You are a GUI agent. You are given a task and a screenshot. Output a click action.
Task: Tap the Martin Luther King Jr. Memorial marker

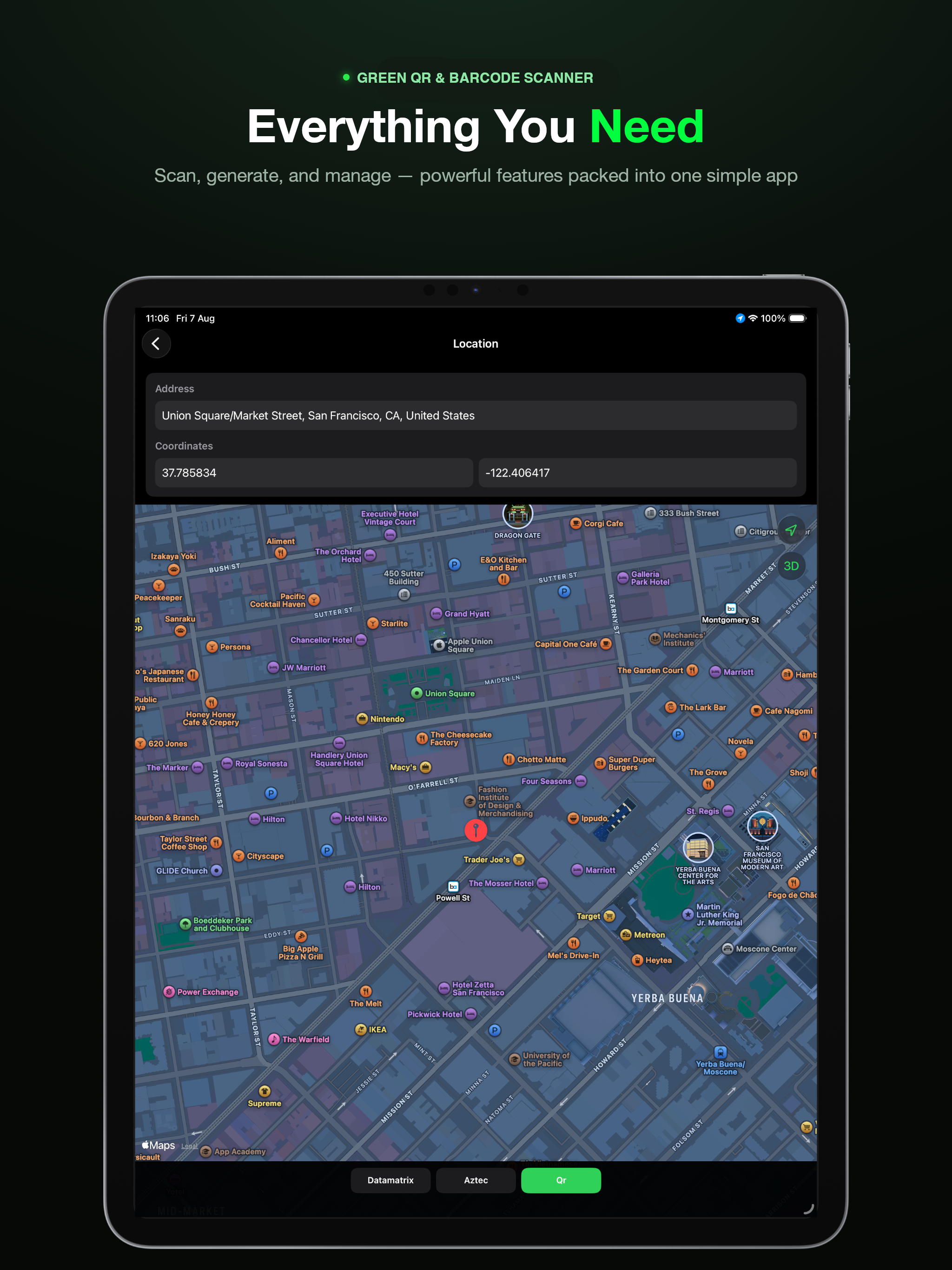[688, 914]
